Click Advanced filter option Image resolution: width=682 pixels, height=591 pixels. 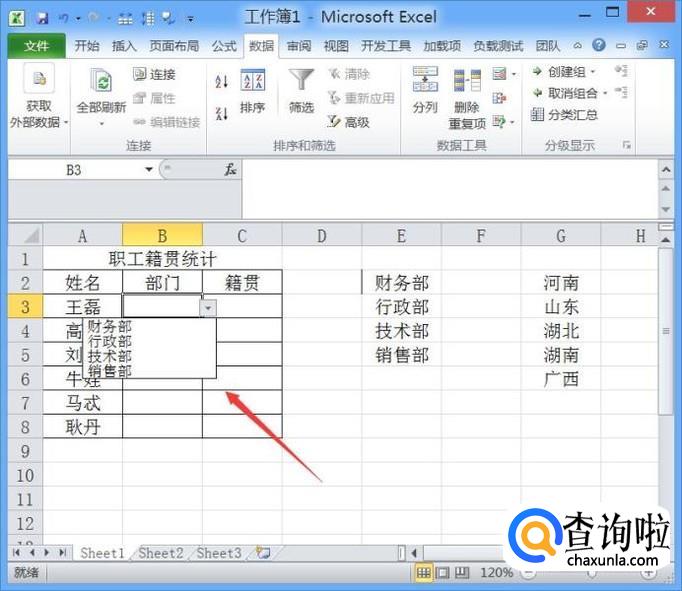(x=348, y=122)
